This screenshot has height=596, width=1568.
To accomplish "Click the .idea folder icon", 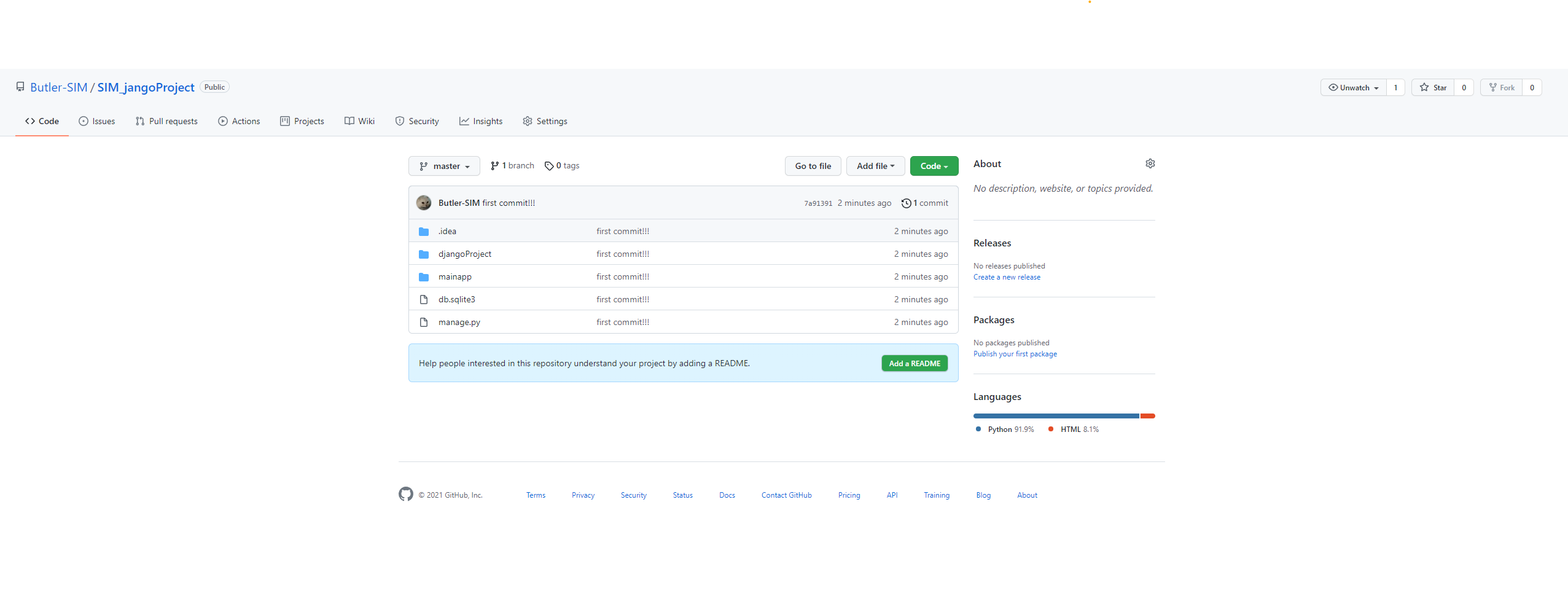I will point(424,232).
